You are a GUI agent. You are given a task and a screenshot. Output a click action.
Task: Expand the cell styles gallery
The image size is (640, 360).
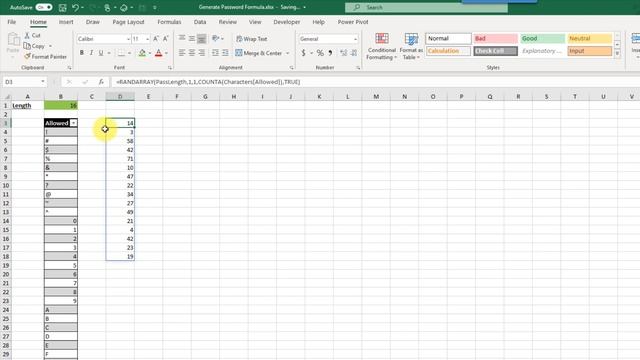(617, 53)
